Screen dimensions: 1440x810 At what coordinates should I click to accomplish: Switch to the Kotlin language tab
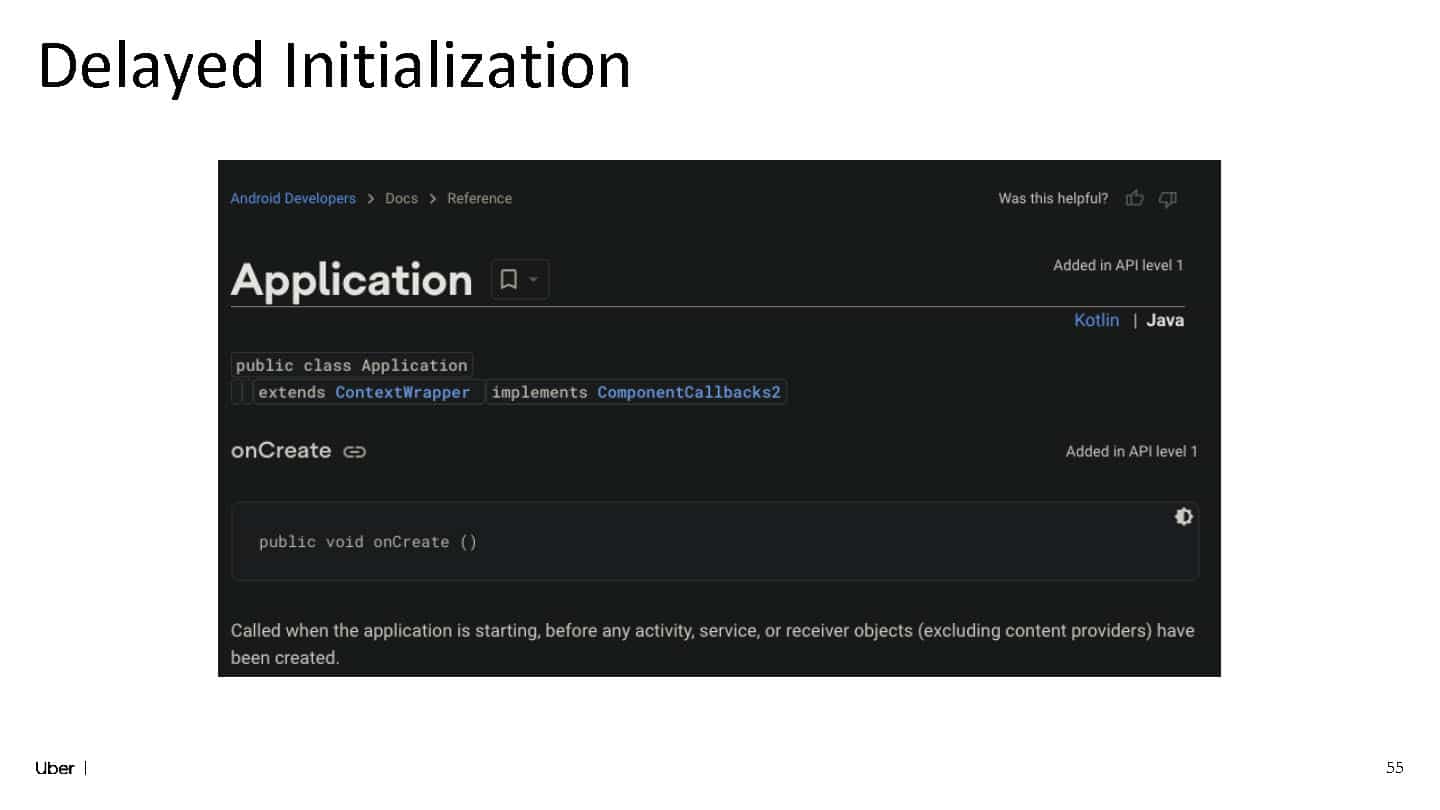pos(1096,320)
